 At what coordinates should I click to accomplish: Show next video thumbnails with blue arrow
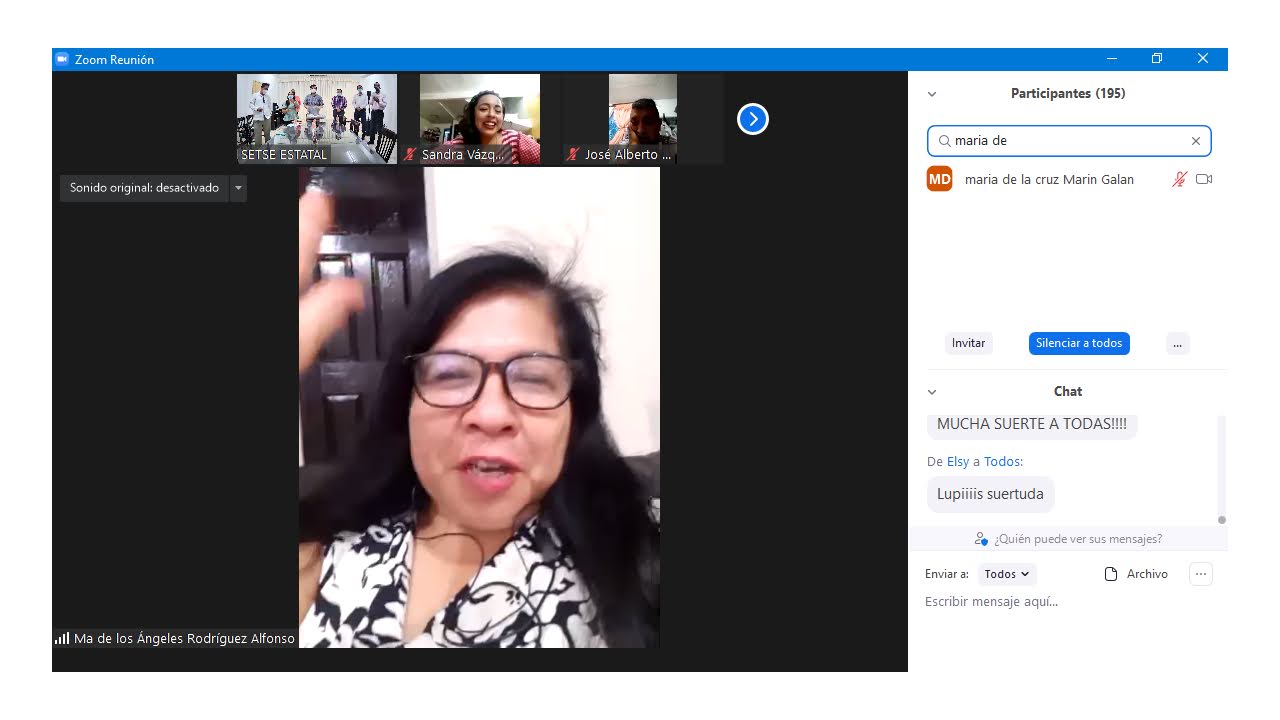coord(752,119)
